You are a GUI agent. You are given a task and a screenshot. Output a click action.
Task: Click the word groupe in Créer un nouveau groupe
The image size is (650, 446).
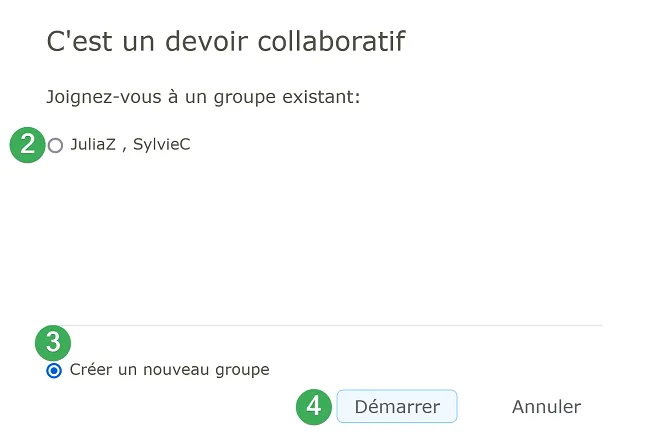pos(242,370)
